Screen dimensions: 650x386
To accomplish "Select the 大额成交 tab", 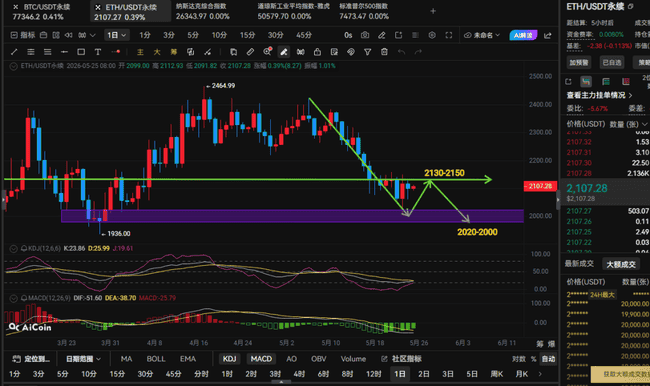I will (x=621, y=264).
